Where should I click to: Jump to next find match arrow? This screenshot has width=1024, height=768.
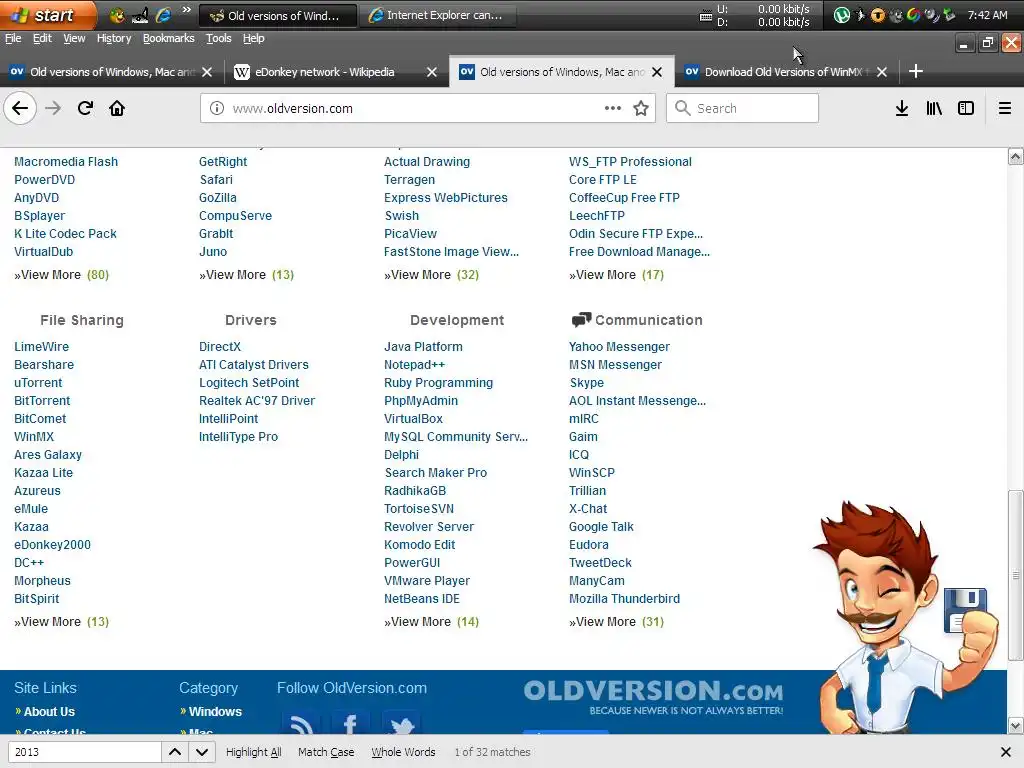coord(202,752)
